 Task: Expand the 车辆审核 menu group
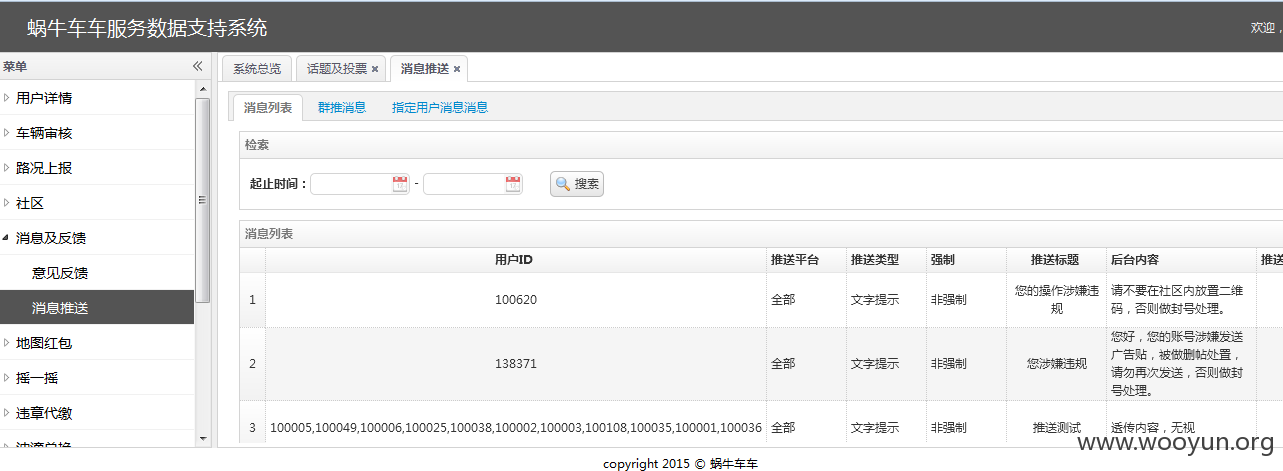coord(97,133)
